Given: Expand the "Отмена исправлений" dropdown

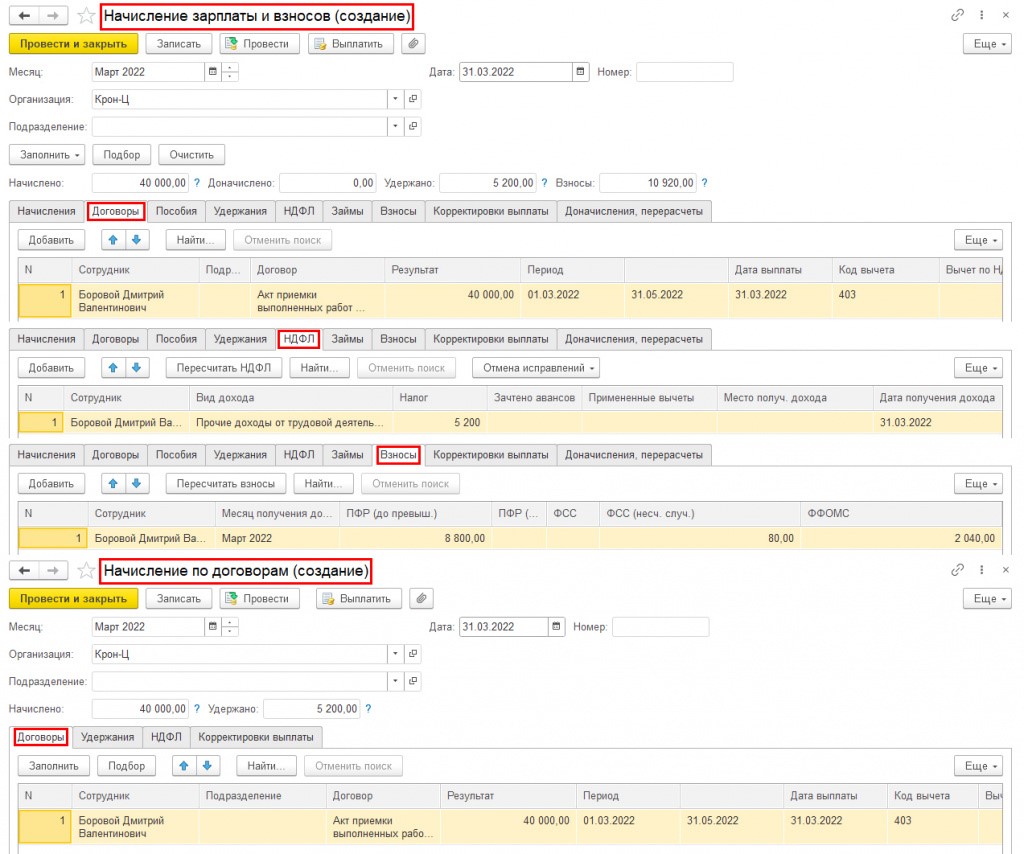Looking at the screenshot, I should [539, 368].
